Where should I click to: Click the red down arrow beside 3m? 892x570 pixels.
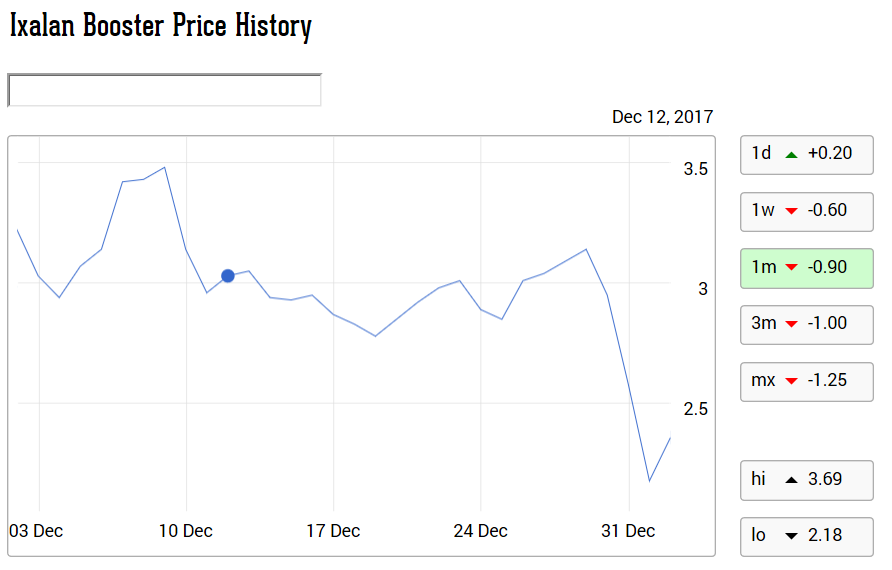(791, 324)
